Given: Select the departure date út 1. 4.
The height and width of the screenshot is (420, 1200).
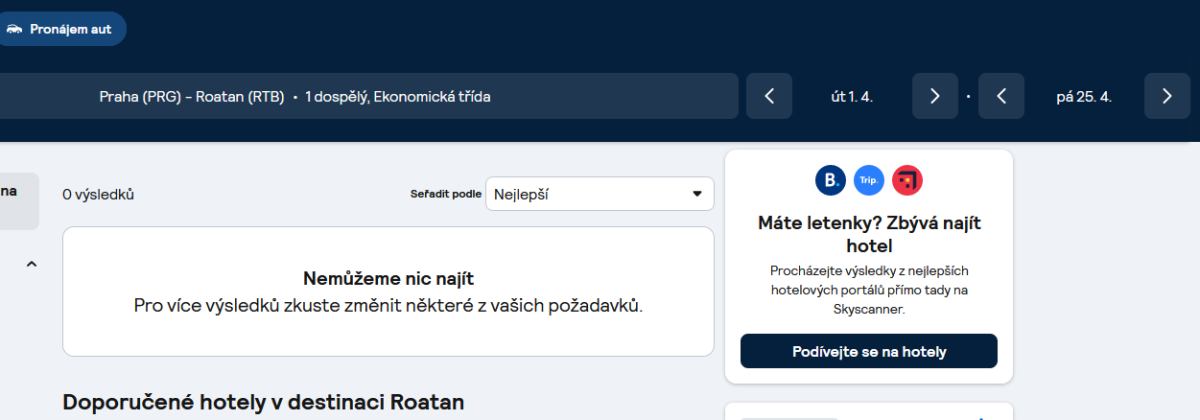Looking at the screenshot, I should click(x=852, y=97).
